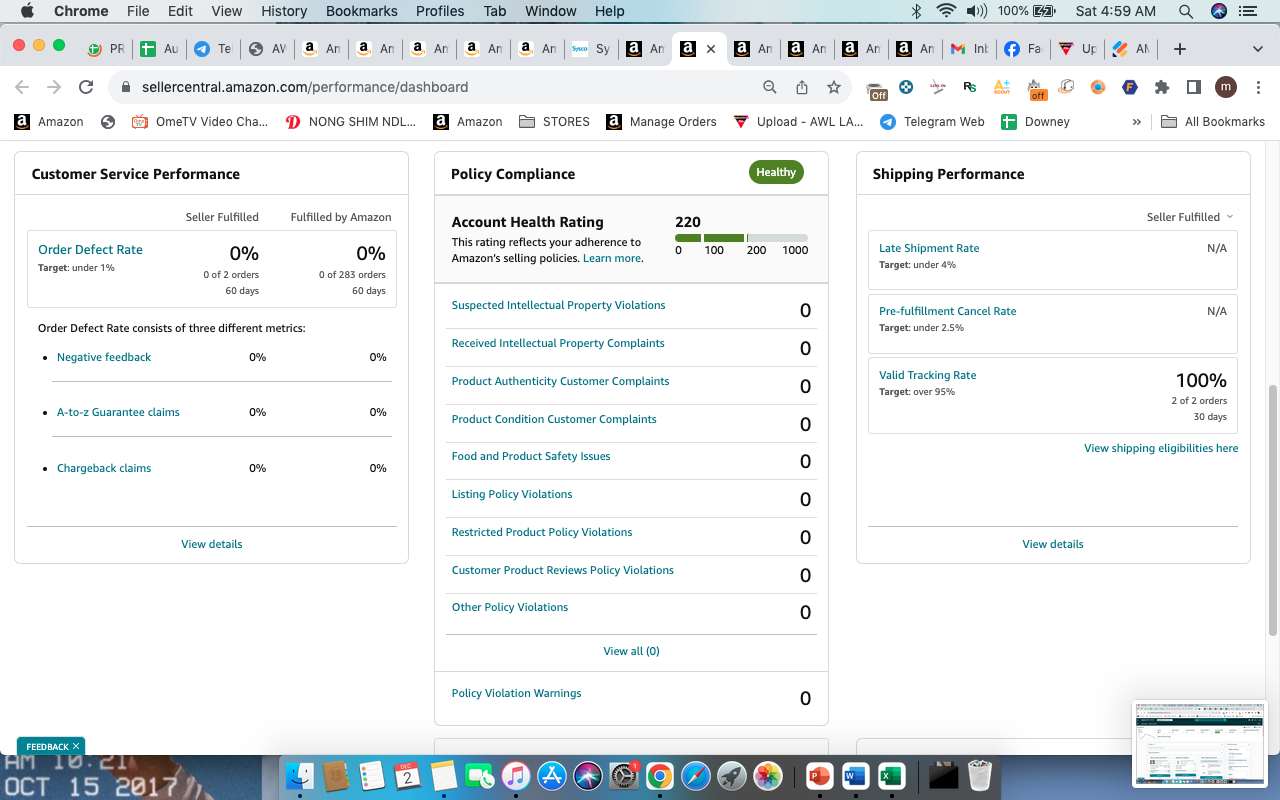Open Food and Product Safety Issues

[x=531, y=456]
